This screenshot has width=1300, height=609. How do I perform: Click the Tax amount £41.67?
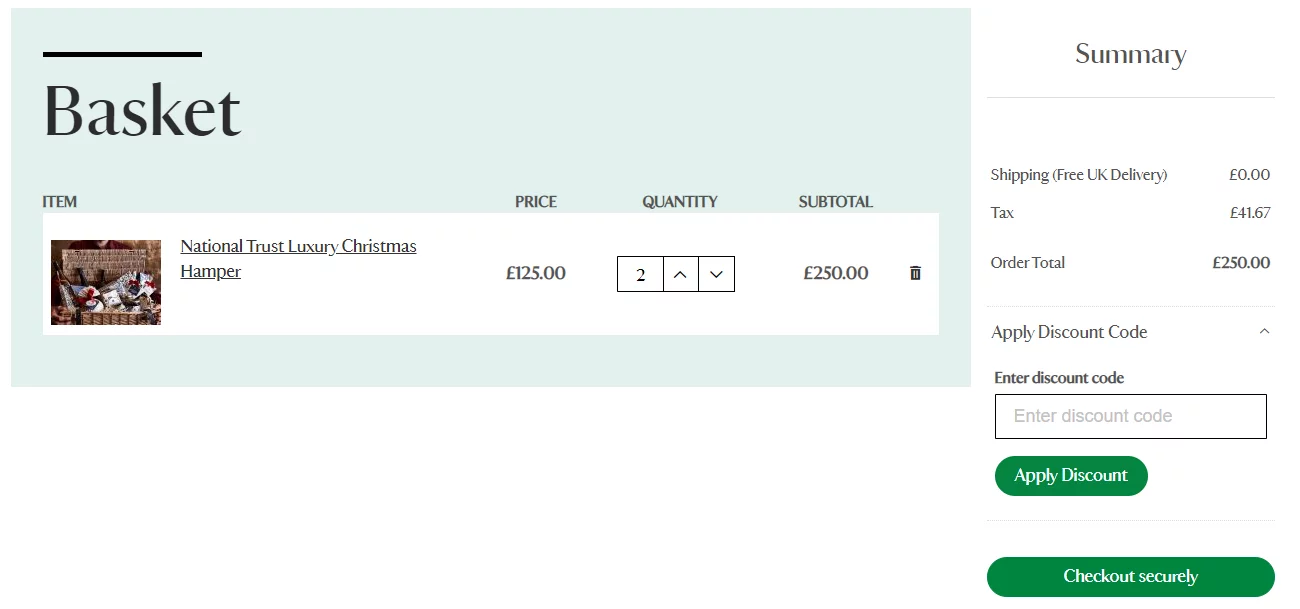(x=1250, y=213)
